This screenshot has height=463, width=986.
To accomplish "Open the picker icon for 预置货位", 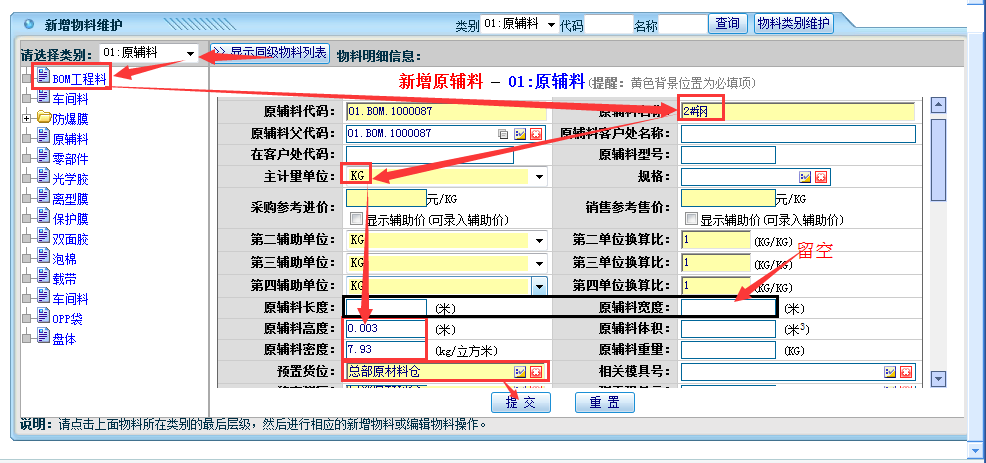I will [x=519, y=372].
